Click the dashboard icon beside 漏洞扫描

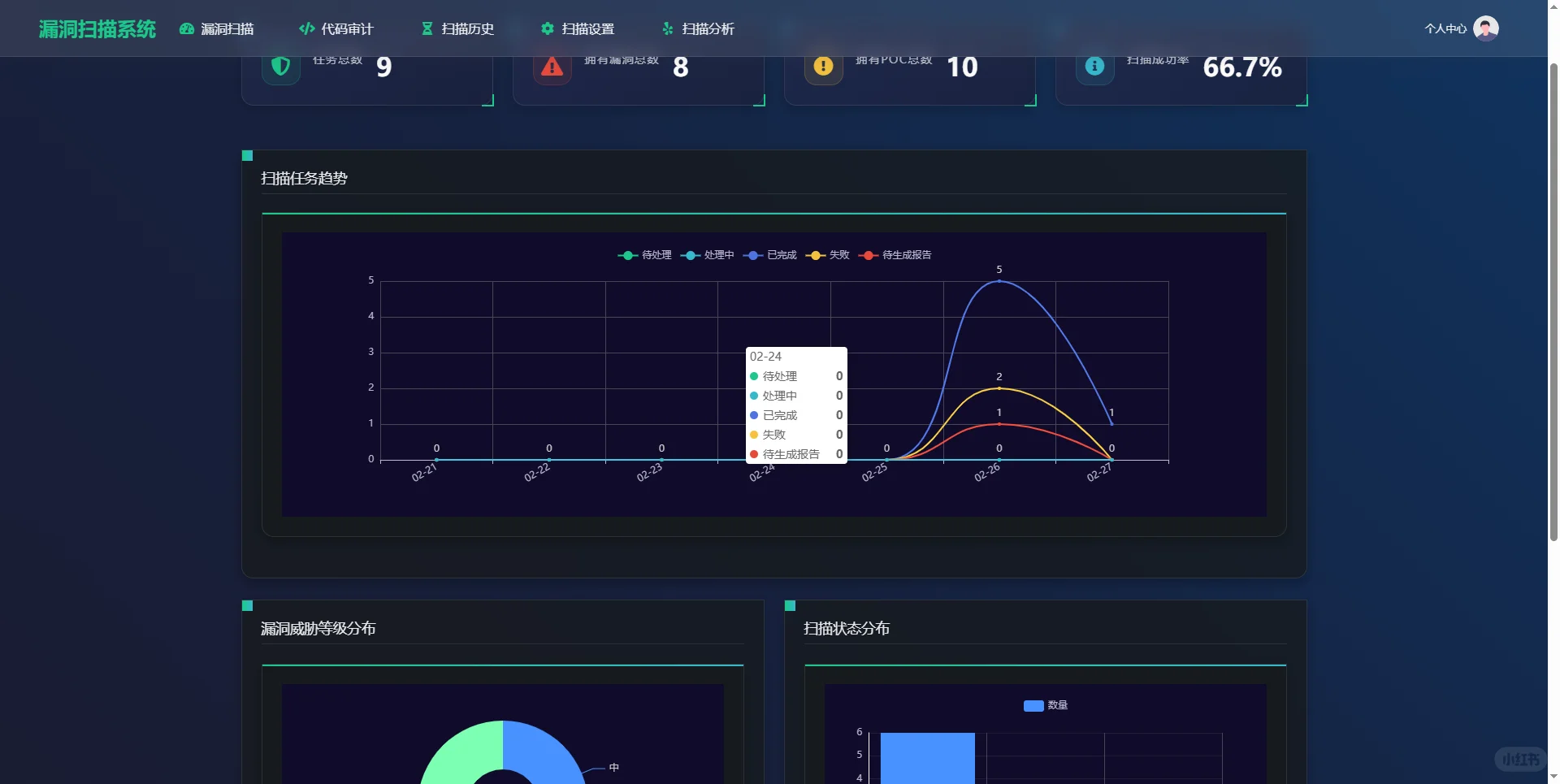pos(187,28)
